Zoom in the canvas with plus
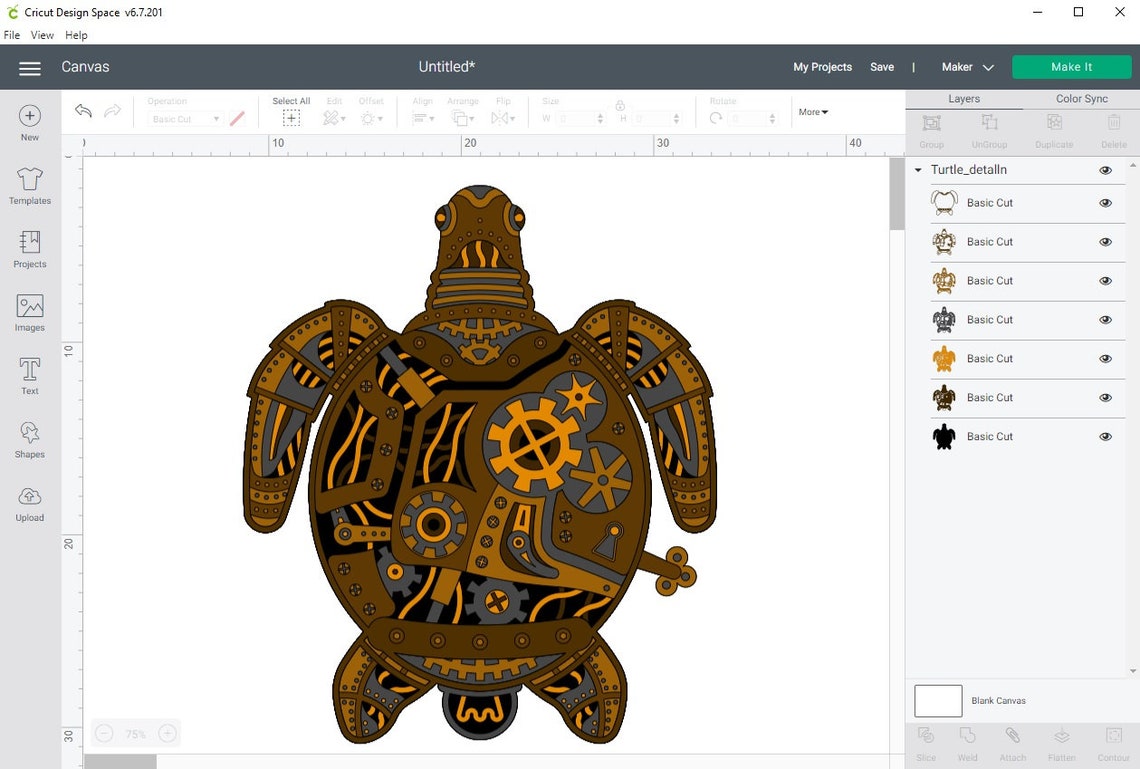The width and height of the screenshot is (1140, 769). 167,733
